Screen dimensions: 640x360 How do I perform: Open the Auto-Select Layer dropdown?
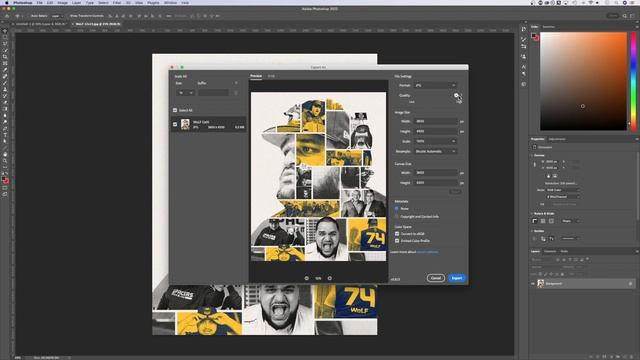click(x=57, y=16)
